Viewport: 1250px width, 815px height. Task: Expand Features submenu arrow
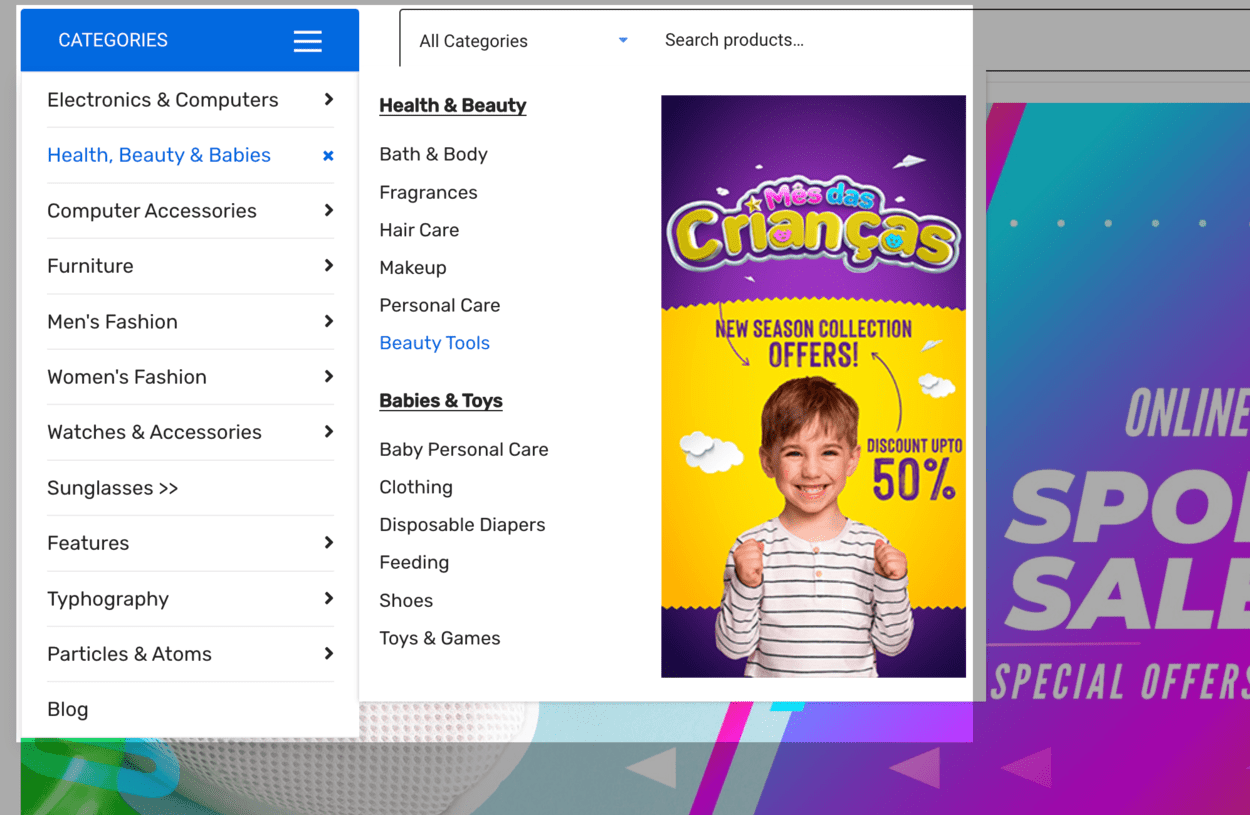[329, 542]
